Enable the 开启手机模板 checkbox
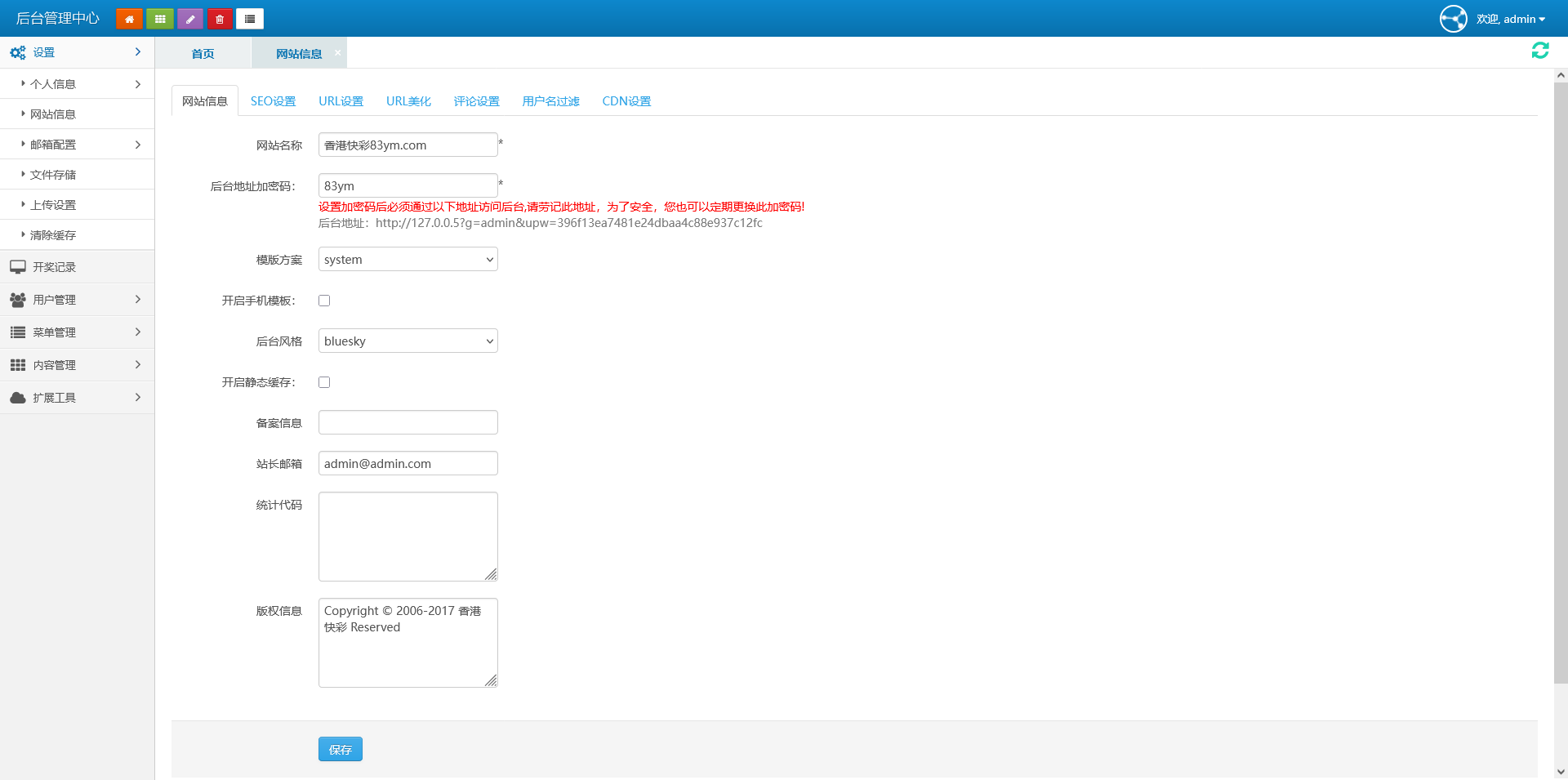This screenshot has height=780, width=1568. (x=324, y=301)
